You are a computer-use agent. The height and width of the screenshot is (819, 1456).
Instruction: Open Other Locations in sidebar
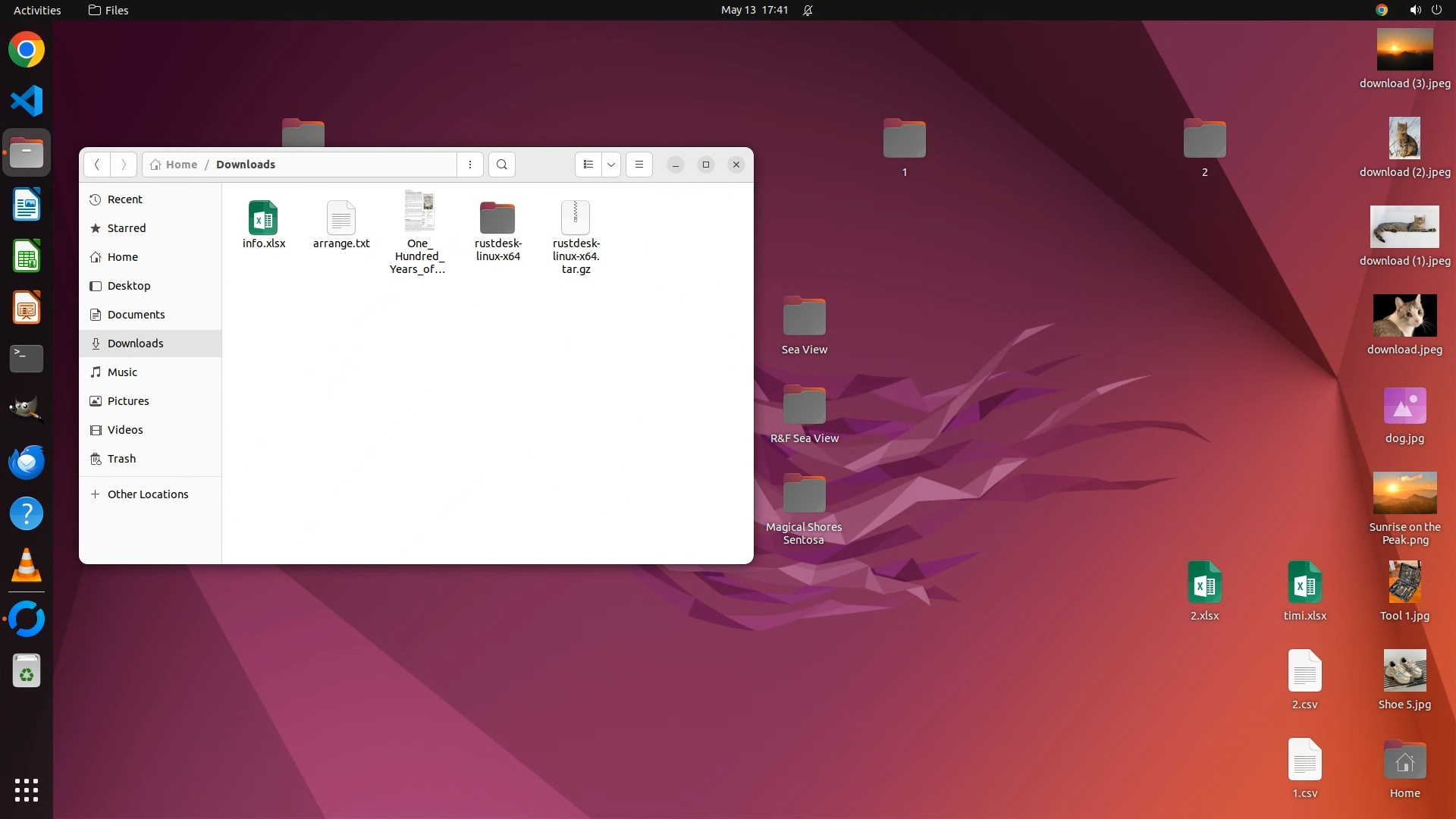[x=148, y=494]
